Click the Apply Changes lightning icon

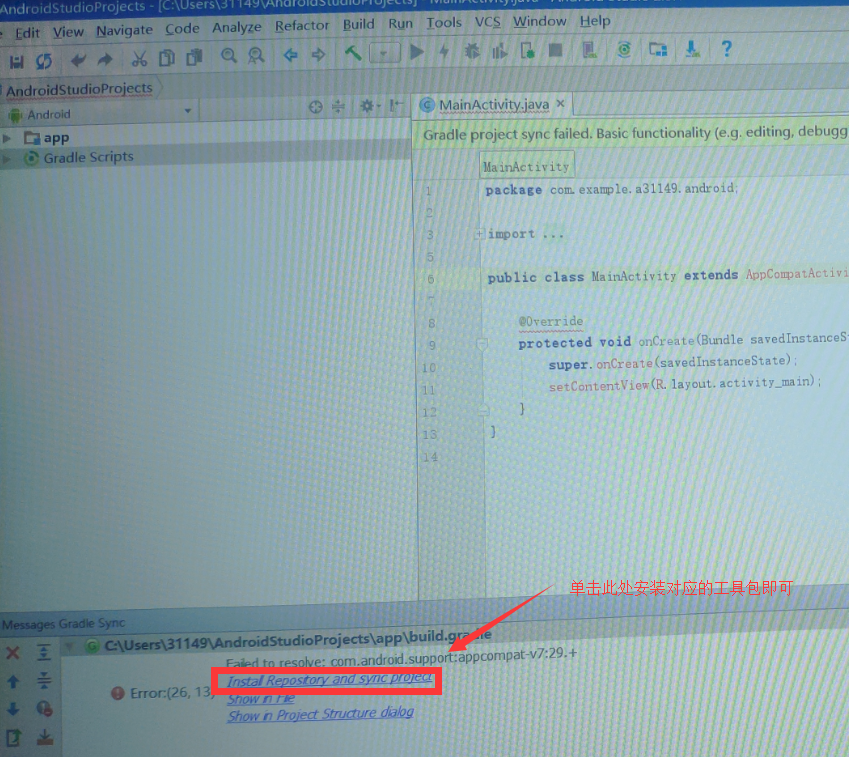[x=445, y=51]
